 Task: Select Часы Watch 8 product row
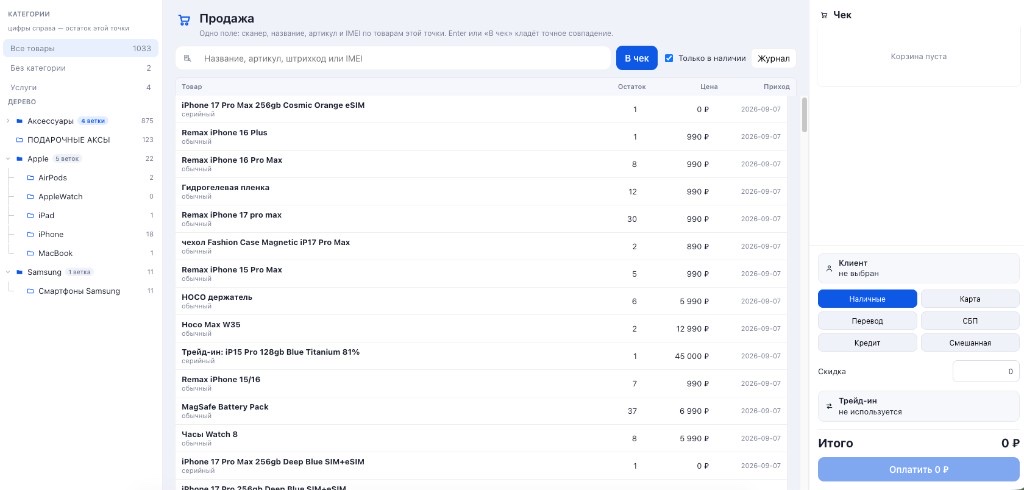481,438
